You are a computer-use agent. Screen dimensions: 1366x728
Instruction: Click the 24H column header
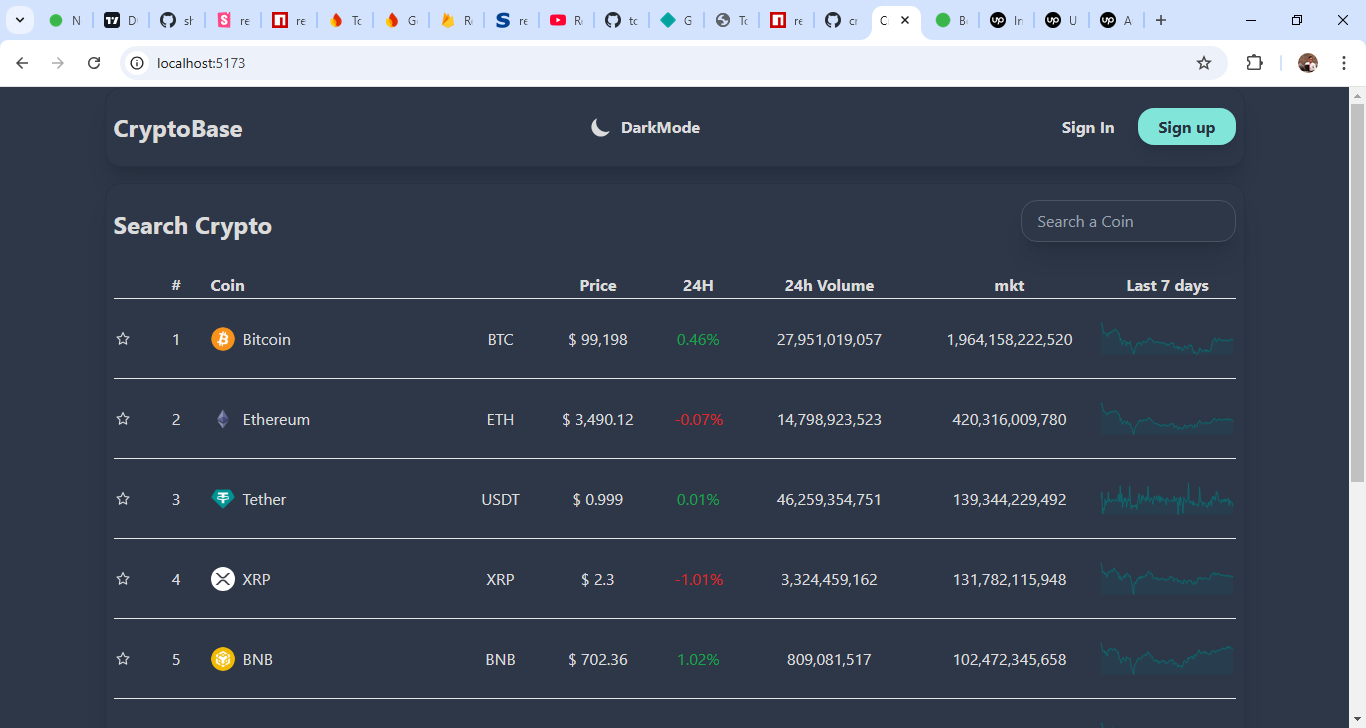(x=698, y=285)
